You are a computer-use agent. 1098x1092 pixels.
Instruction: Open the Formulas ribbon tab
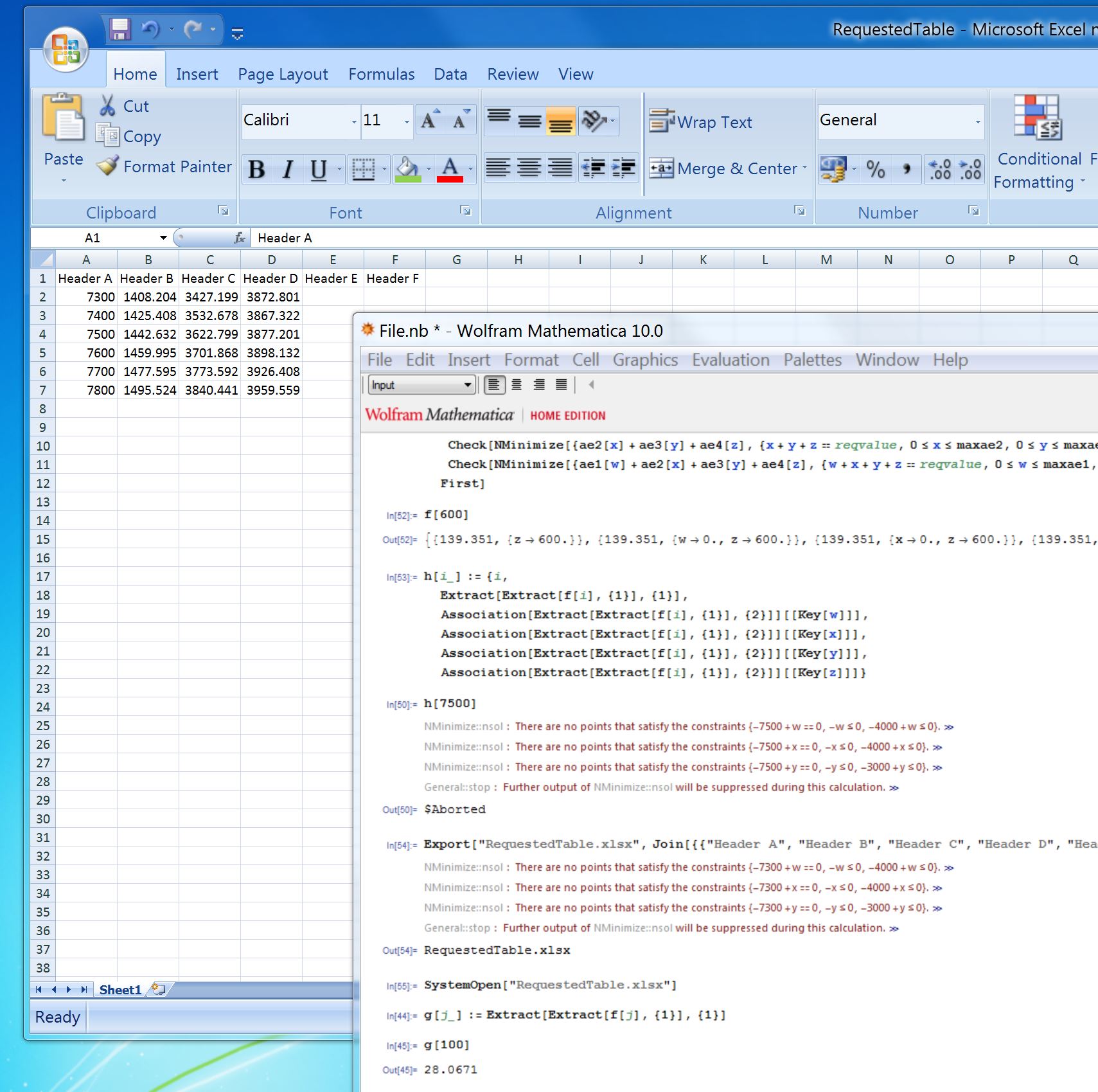pos(382,74)
